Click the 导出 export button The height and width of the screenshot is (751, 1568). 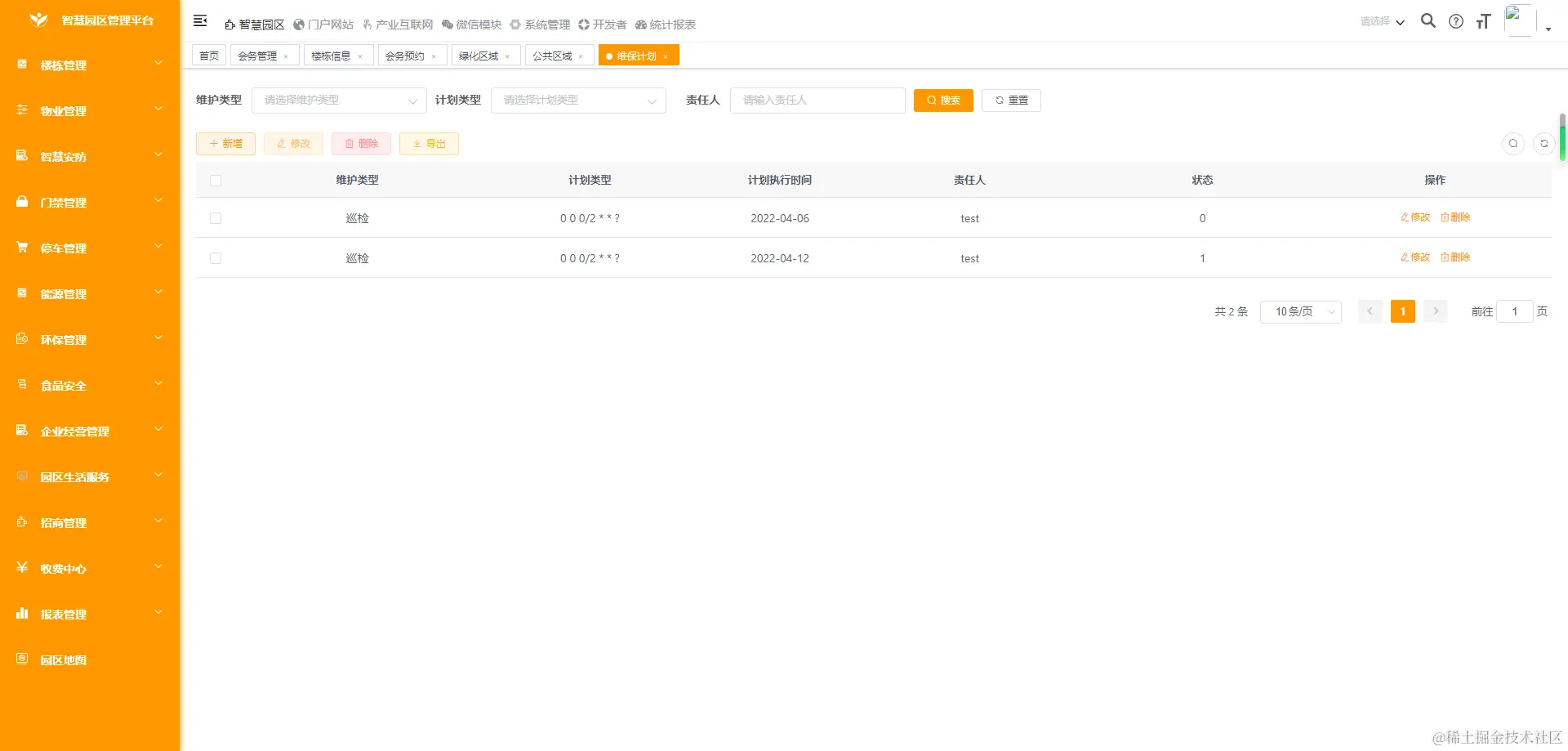429,144
